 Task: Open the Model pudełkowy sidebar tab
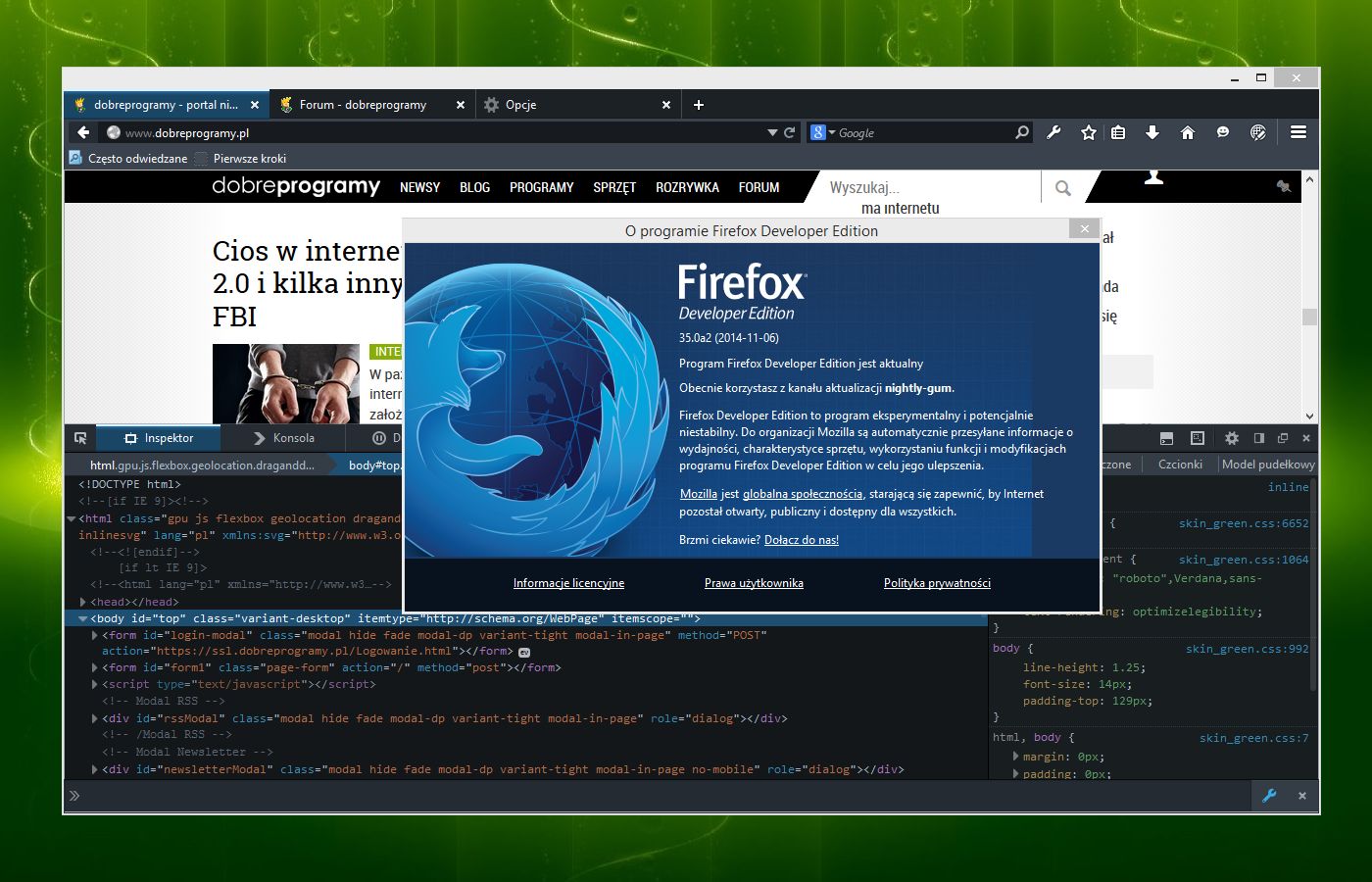tap(1268, 465)
